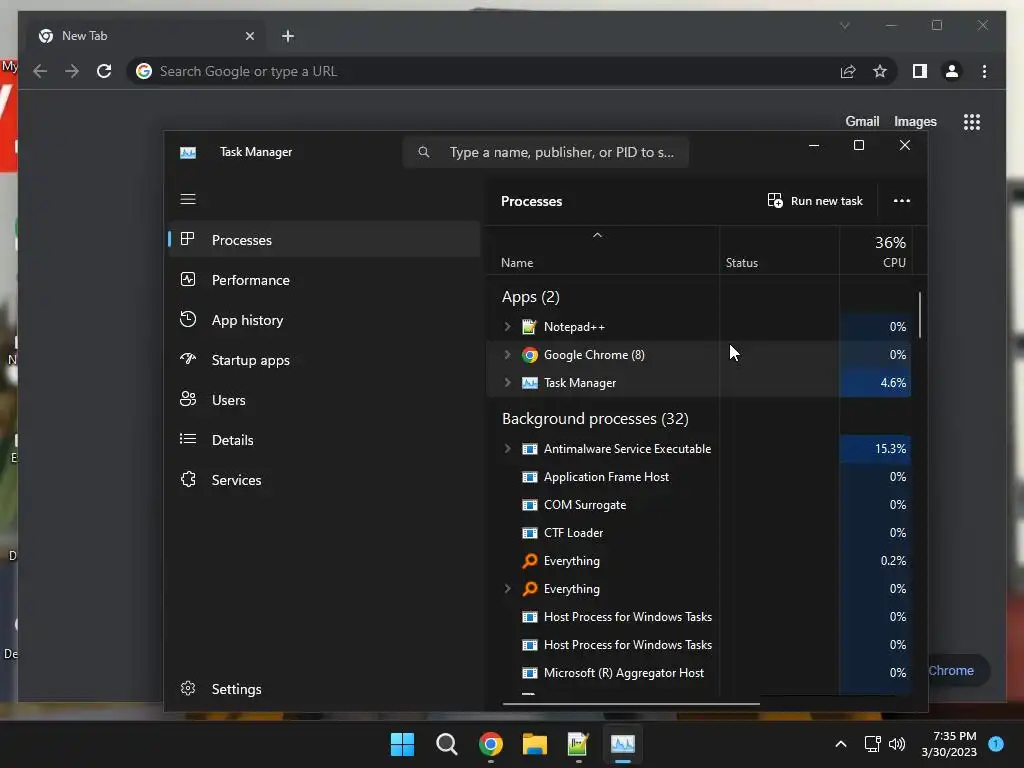Click the Processes sidebar icon
Screen dimensions: 1024x768
[x=187, y=239]
